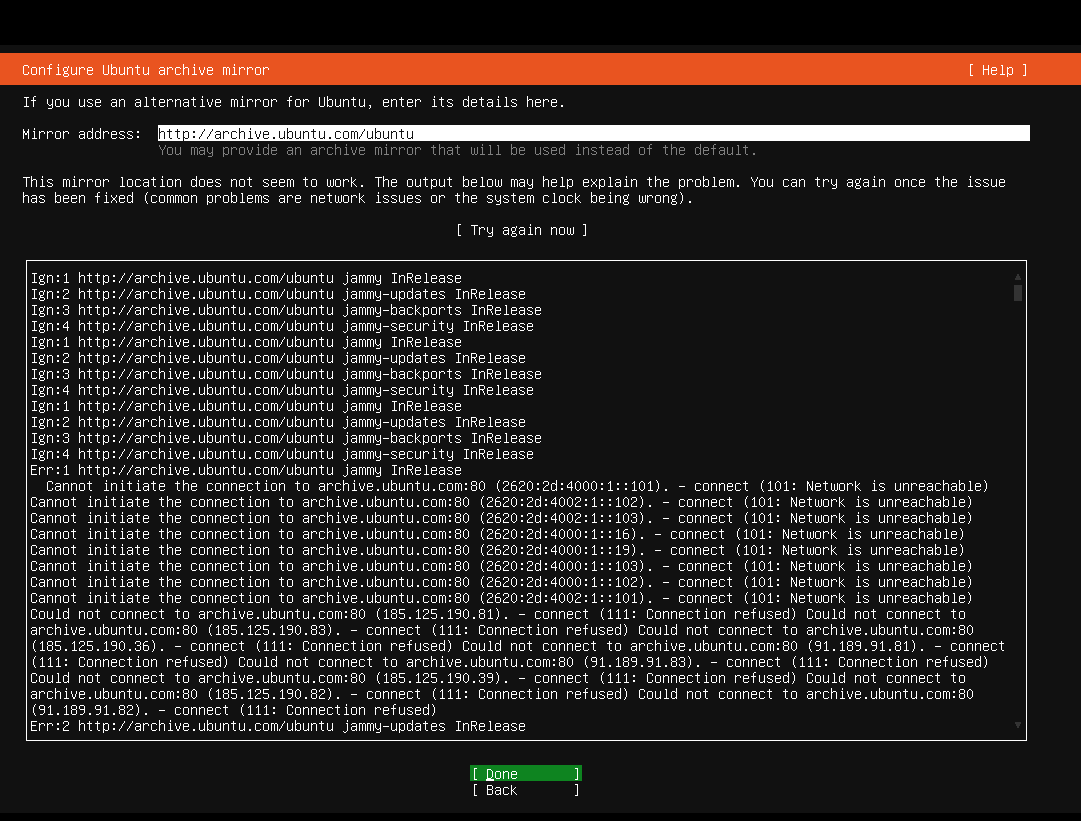This screenshot has width=1081, height=821.
Task: Click the 'You may provide an archive mirror' hint
Action: 457,150
